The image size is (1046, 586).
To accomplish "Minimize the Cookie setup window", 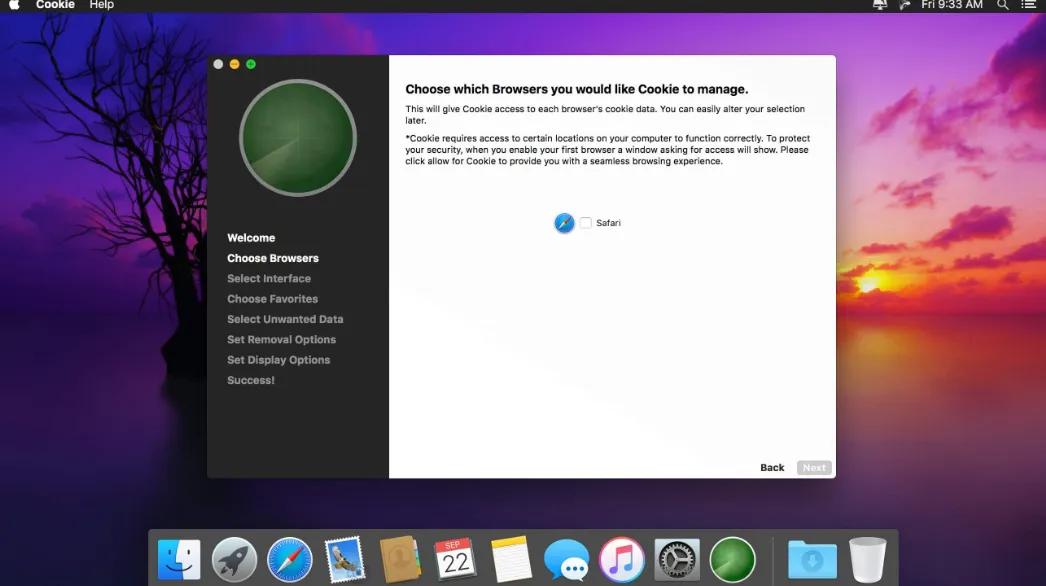I will coord(234,64).
